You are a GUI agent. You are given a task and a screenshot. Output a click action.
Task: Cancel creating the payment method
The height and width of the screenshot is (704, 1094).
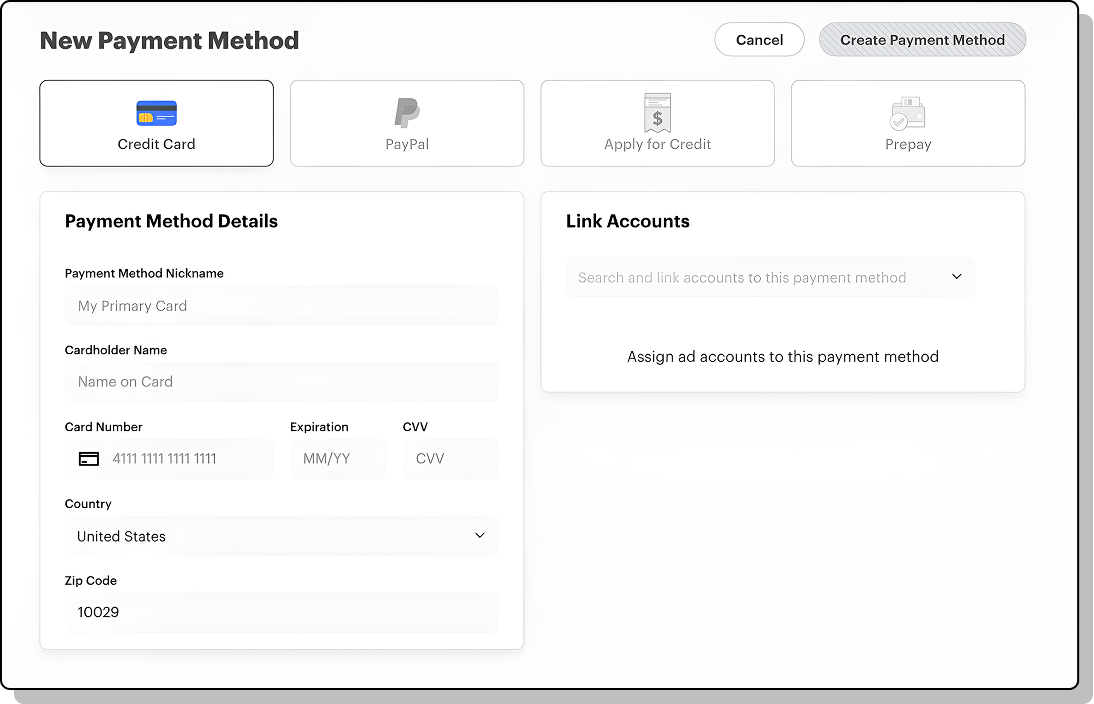[x=759, y=39]
